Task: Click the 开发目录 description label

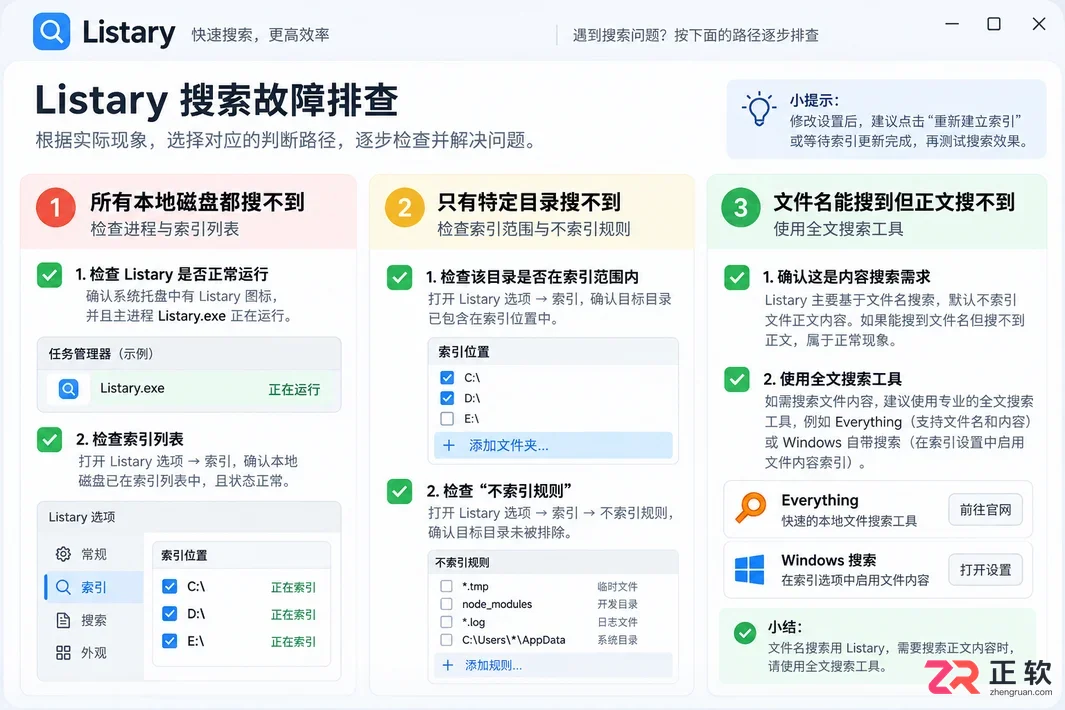Action: 617,604
